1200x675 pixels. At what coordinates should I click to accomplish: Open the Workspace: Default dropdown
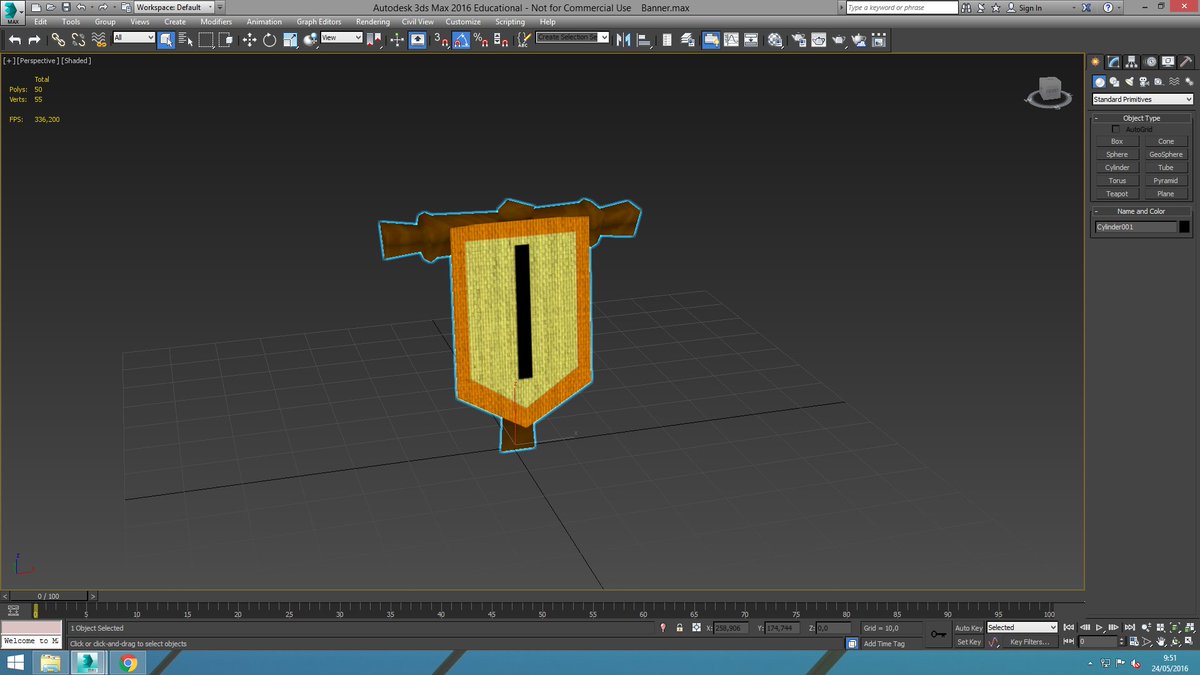(173, 7)
